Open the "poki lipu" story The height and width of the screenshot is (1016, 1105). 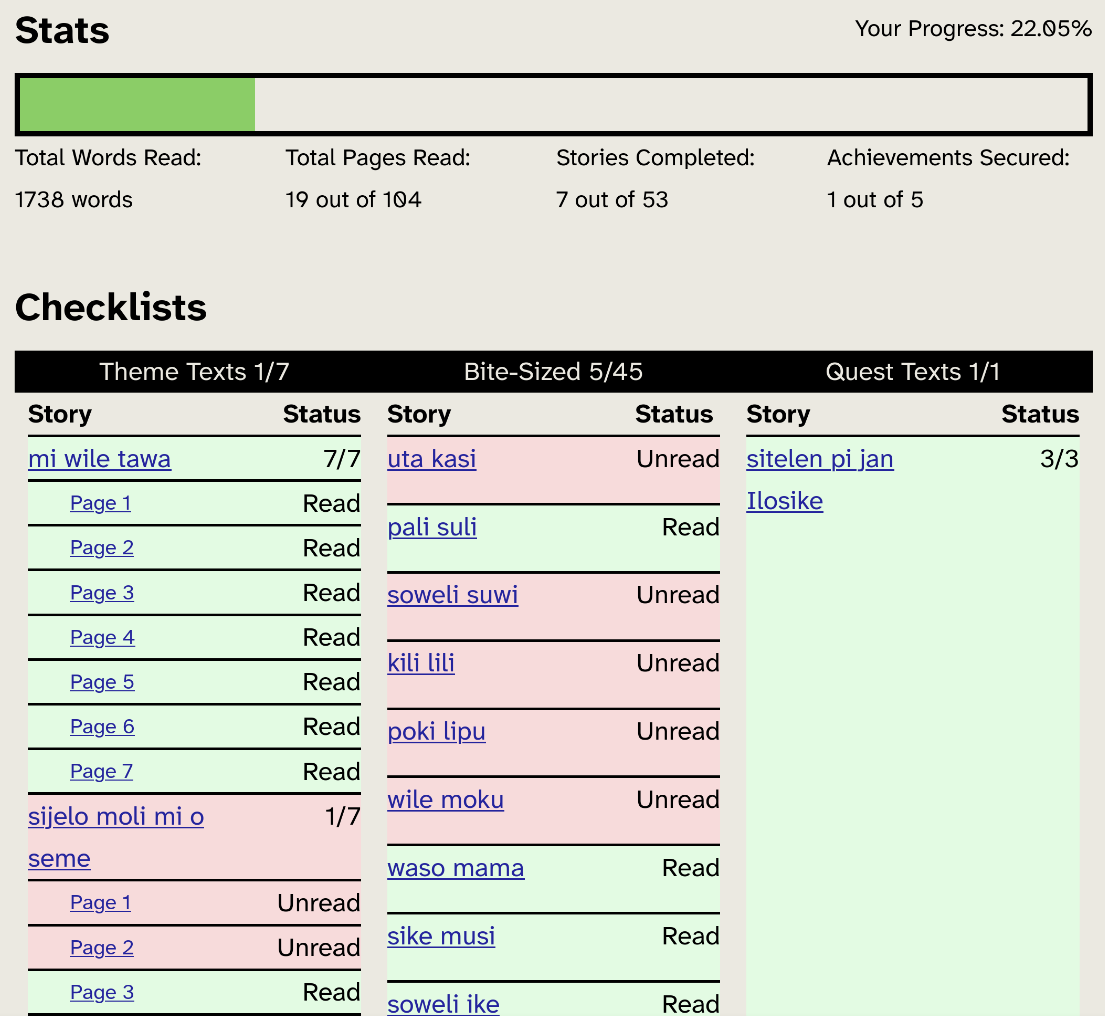tap(436, 731)
